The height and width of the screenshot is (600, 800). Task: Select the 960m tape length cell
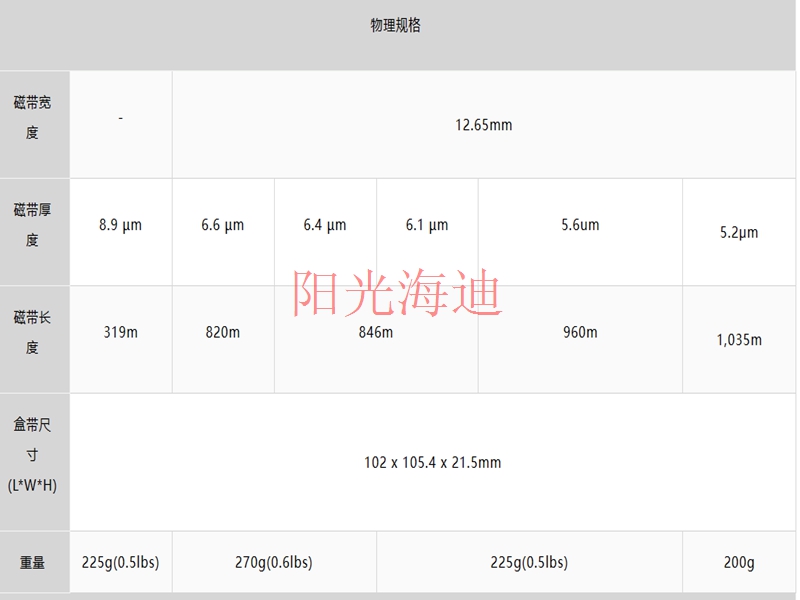580,332
